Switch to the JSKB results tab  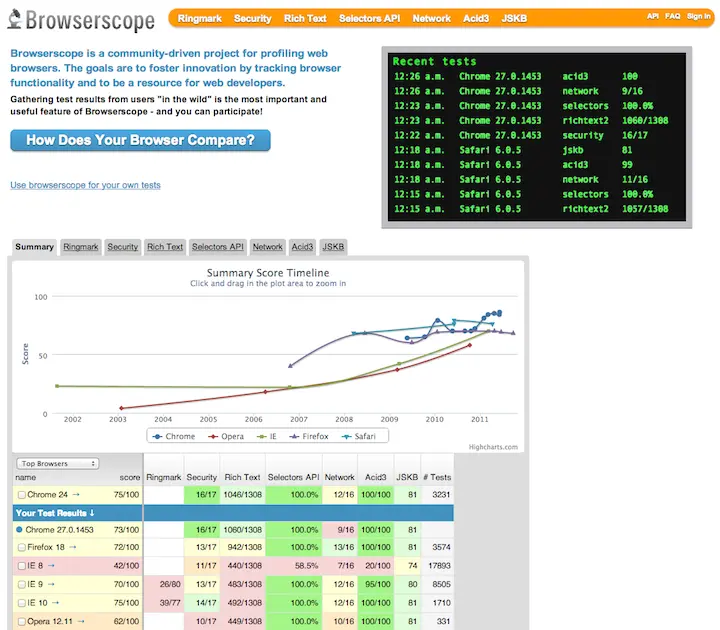333,247
